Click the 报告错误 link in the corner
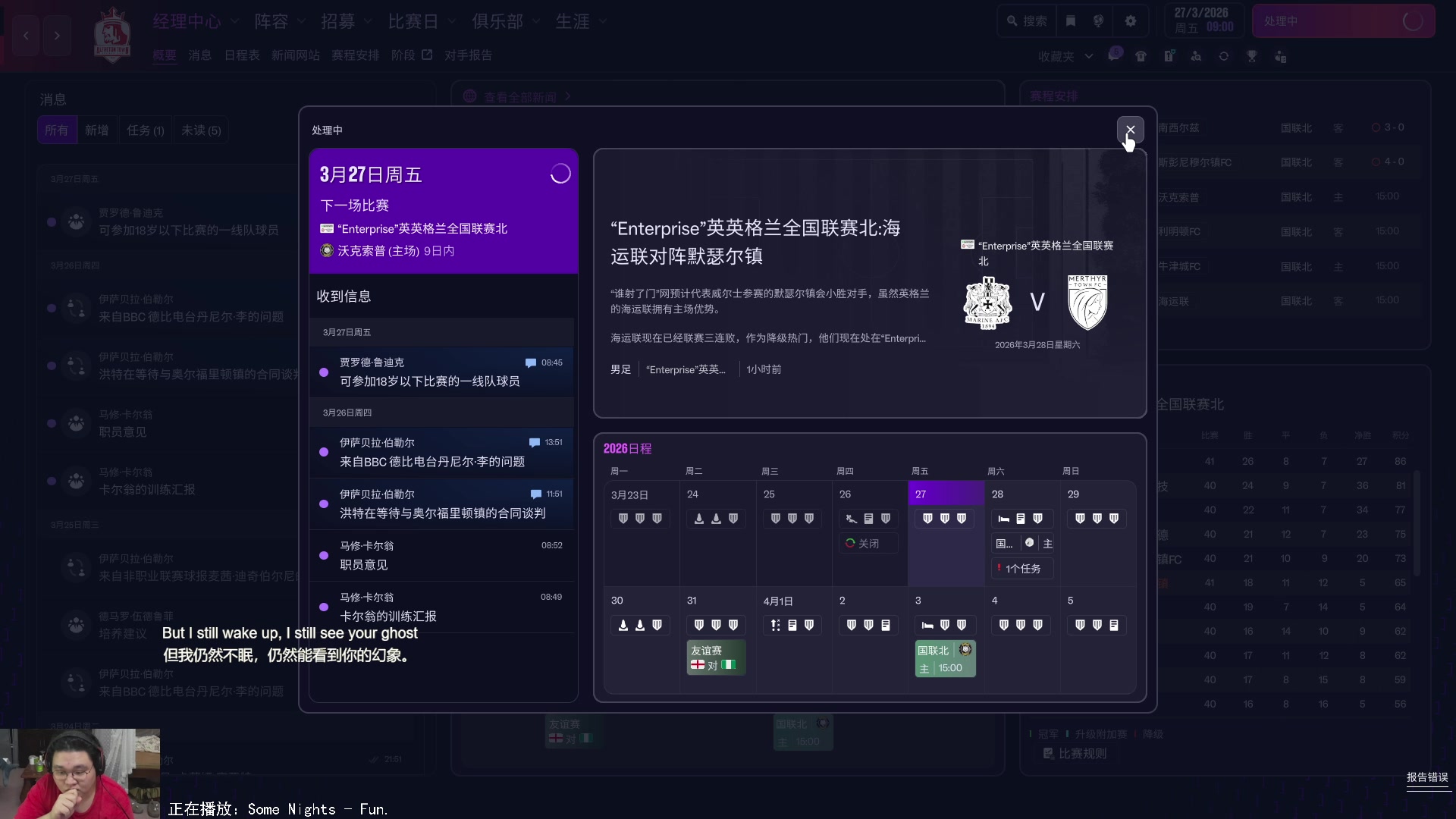 tap(1426, 777)
